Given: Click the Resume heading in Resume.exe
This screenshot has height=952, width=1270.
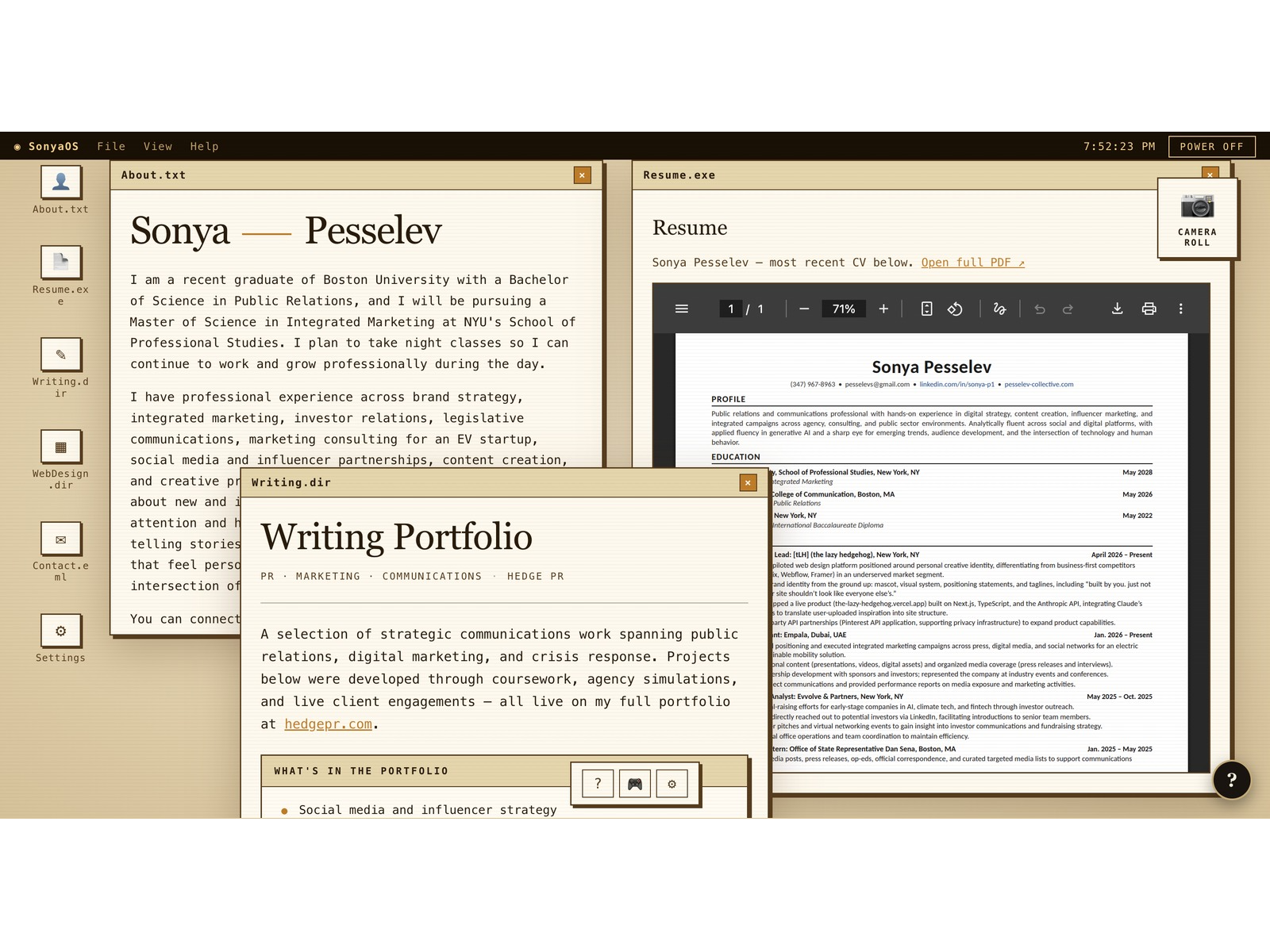Looking at the screenshot, I should click(x=690, y=228).
